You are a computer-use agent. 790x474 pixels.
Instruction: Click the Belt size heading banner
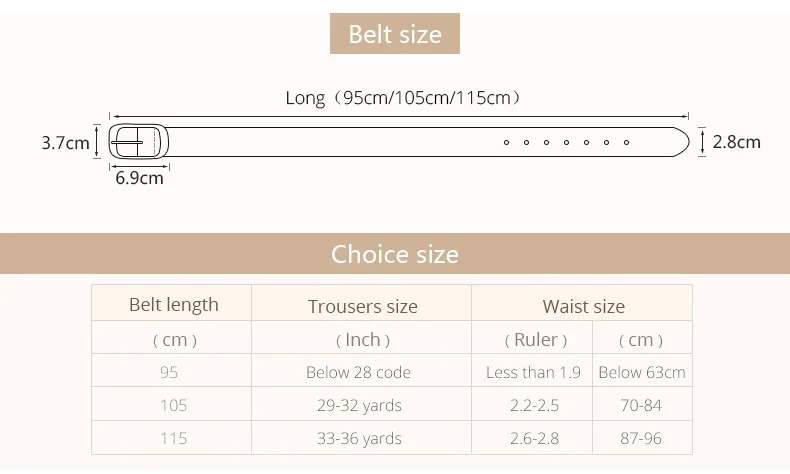coord(394,34)
